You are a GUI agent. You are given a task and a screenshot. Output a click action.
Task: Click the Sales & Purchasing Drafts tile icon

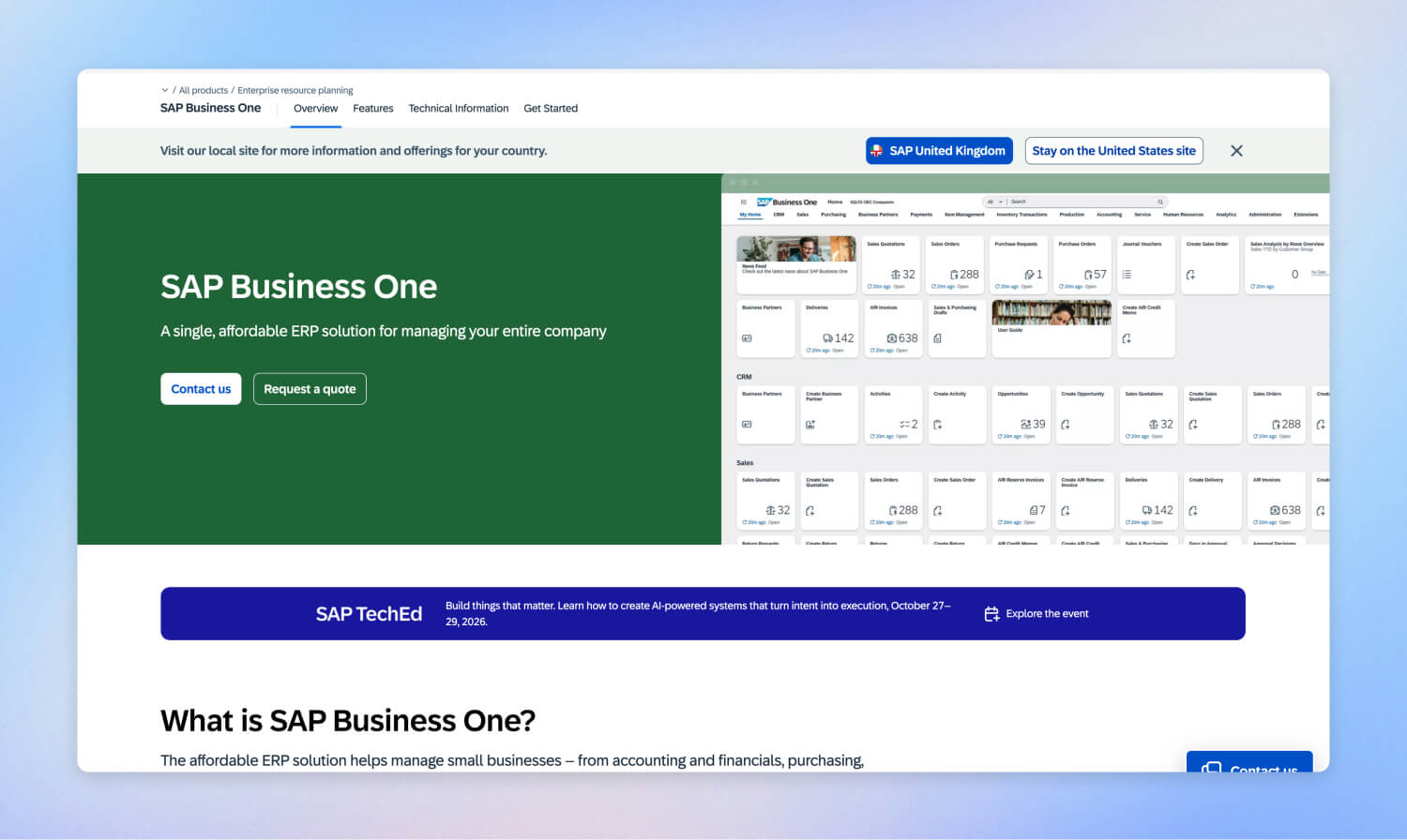point(937,338)
